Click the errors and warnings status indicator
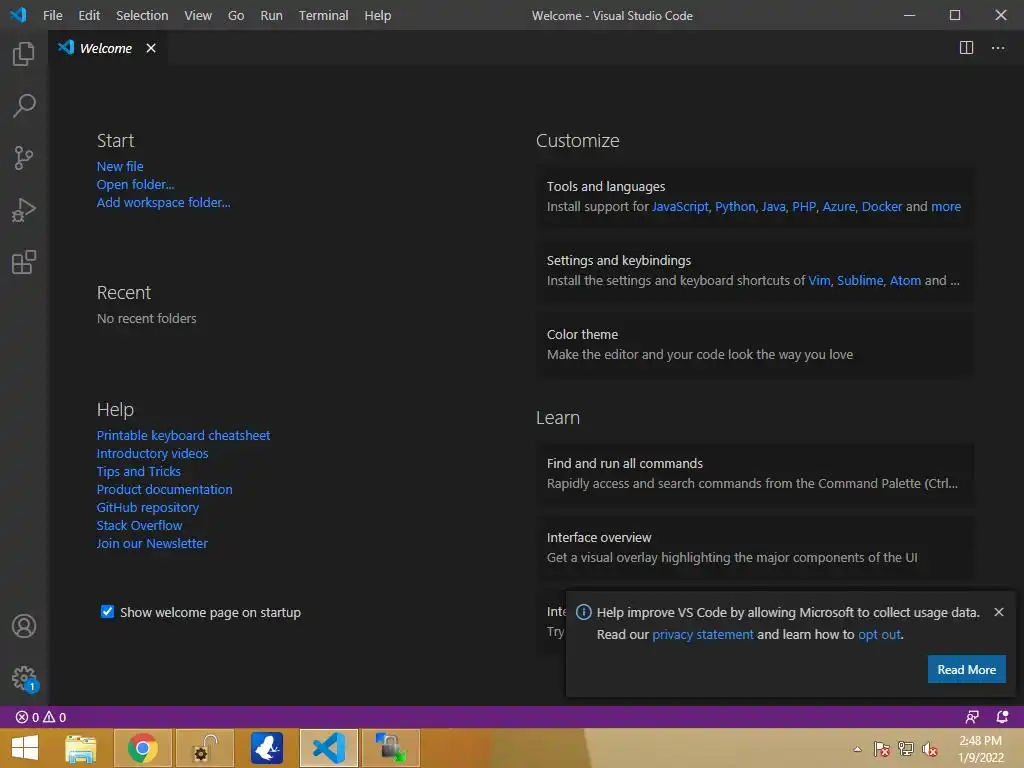 click(x=40, y=717)
